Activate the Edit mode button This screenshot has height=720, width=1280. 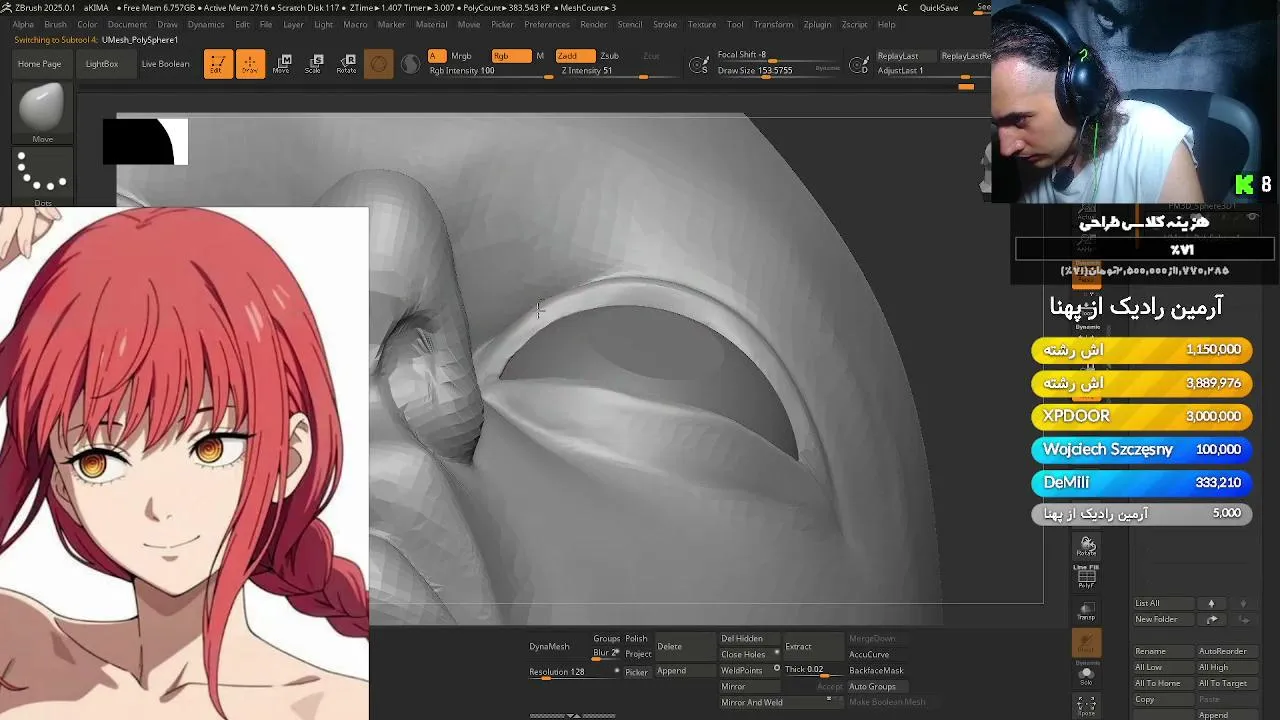(218, 64)
